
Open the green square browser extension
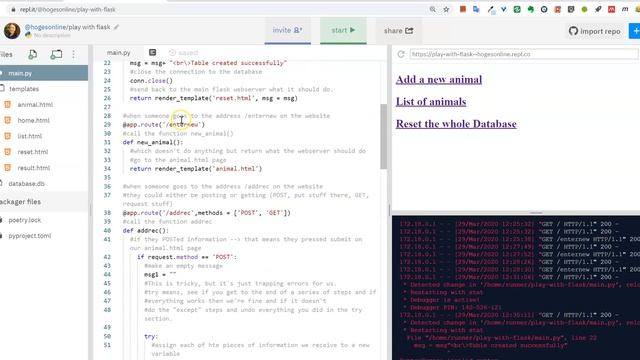tap(517, 9)
